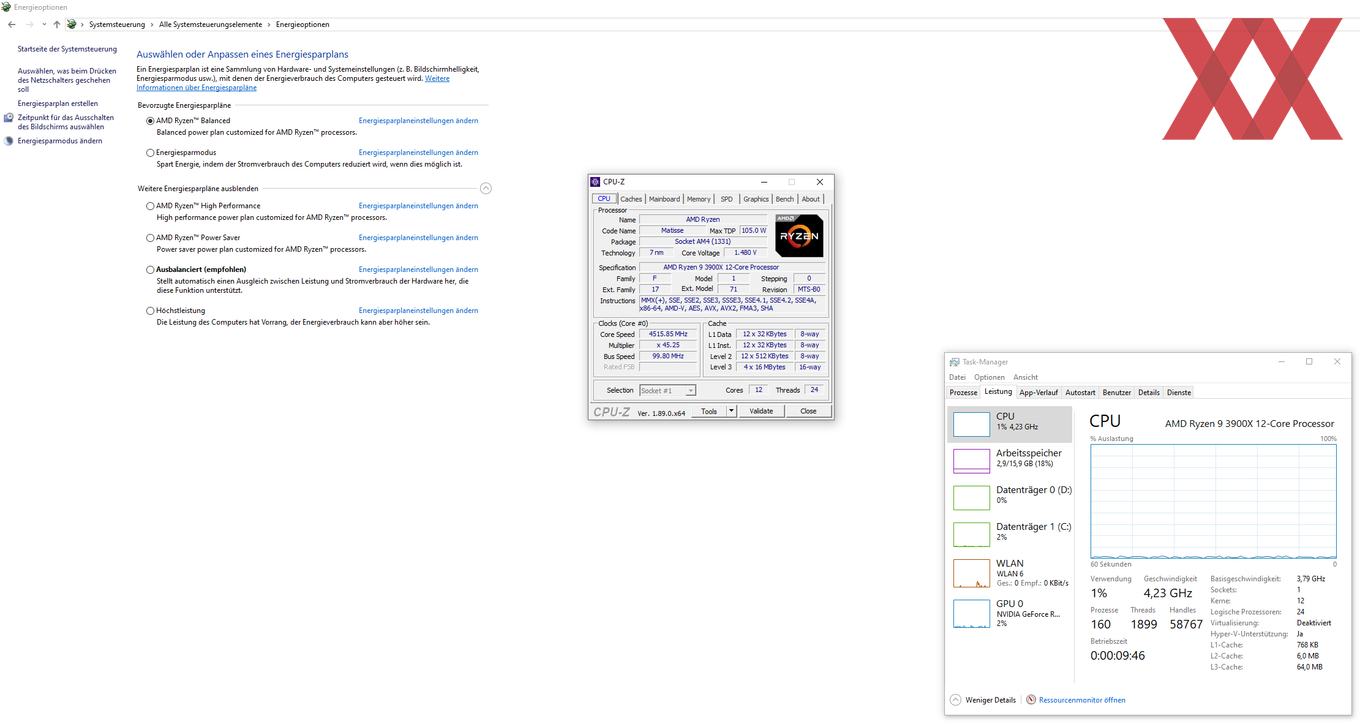The width and height of the screenshot is (1360, 724).
Task: Switch to Mainboard tab in CPU-Z
Action: [x=664, y=199]
